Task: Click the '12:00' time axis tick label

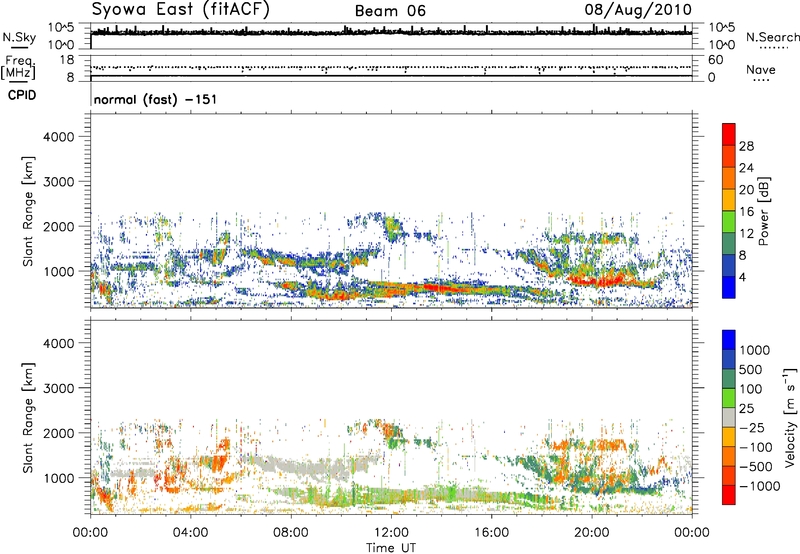Action: pos(391,533)
